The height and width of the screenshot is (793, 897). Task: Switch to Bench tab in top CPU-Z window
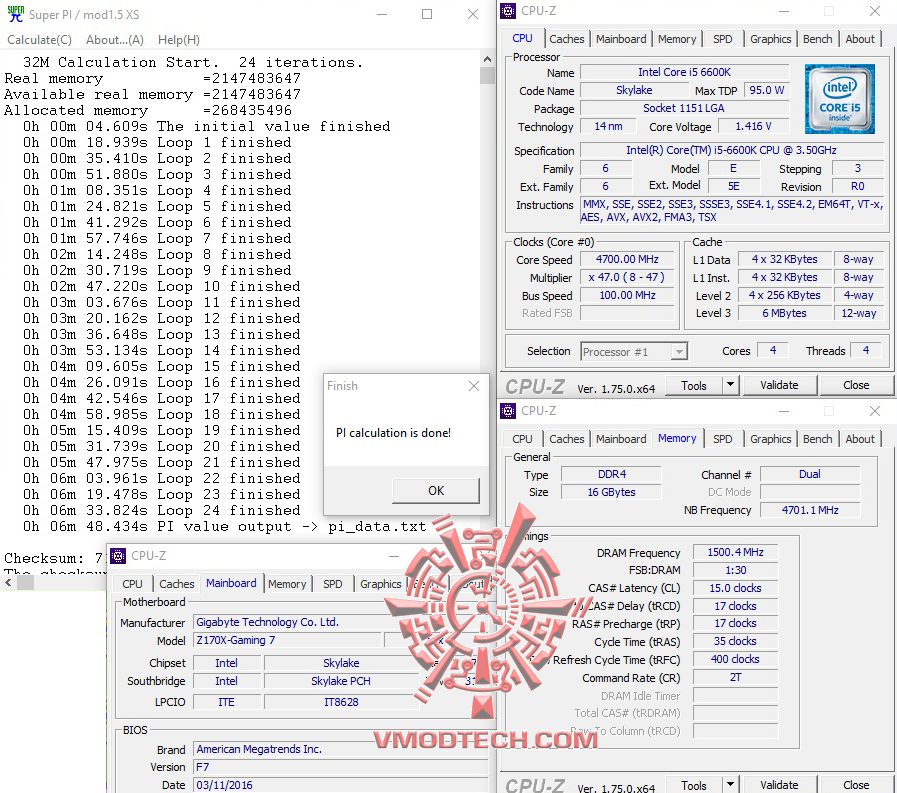point(817,39)
